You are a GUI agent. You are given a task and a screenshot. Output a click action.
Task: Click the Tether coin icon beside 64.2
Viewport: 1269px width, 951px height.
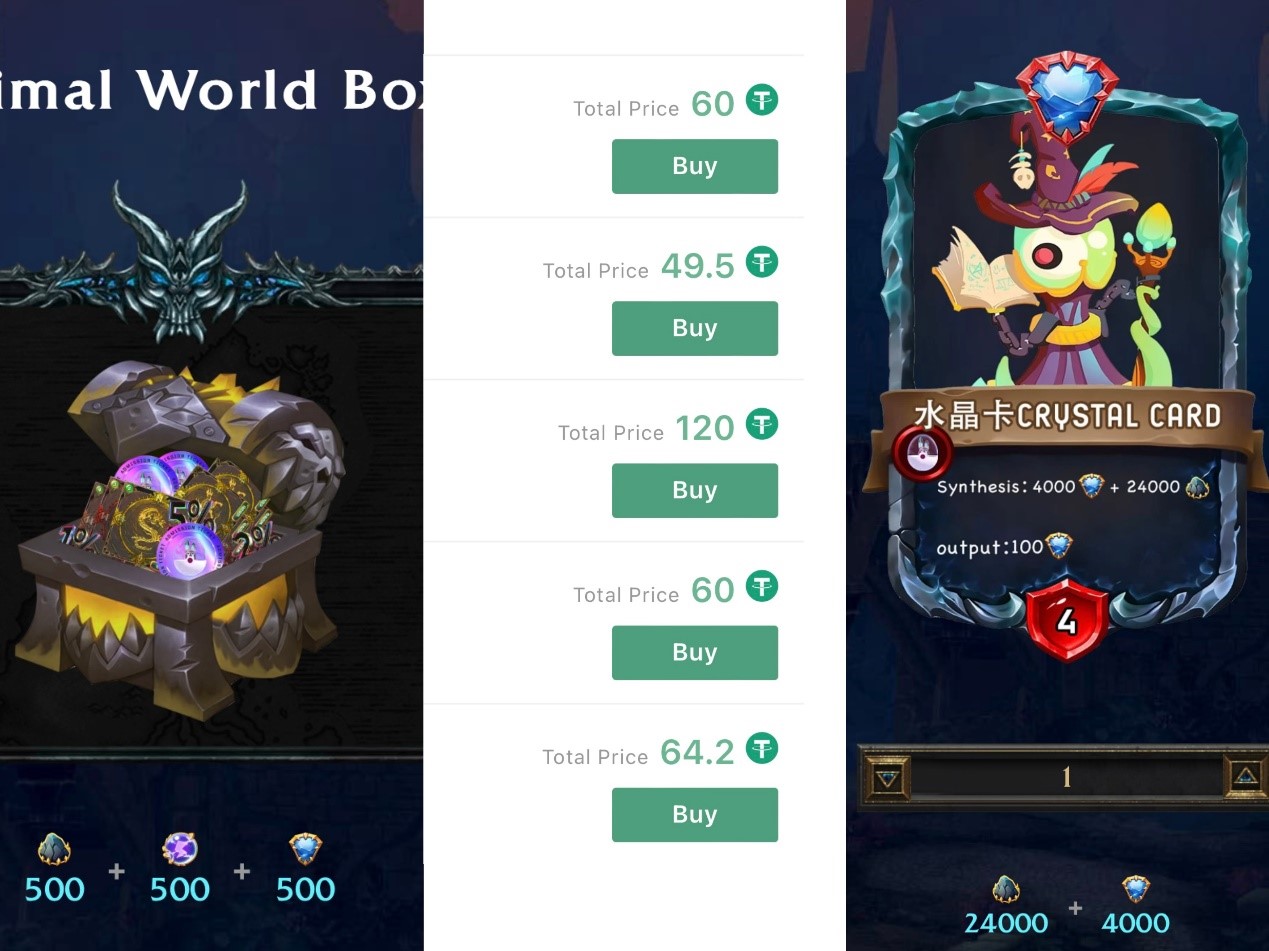click(x=762, y=749)
